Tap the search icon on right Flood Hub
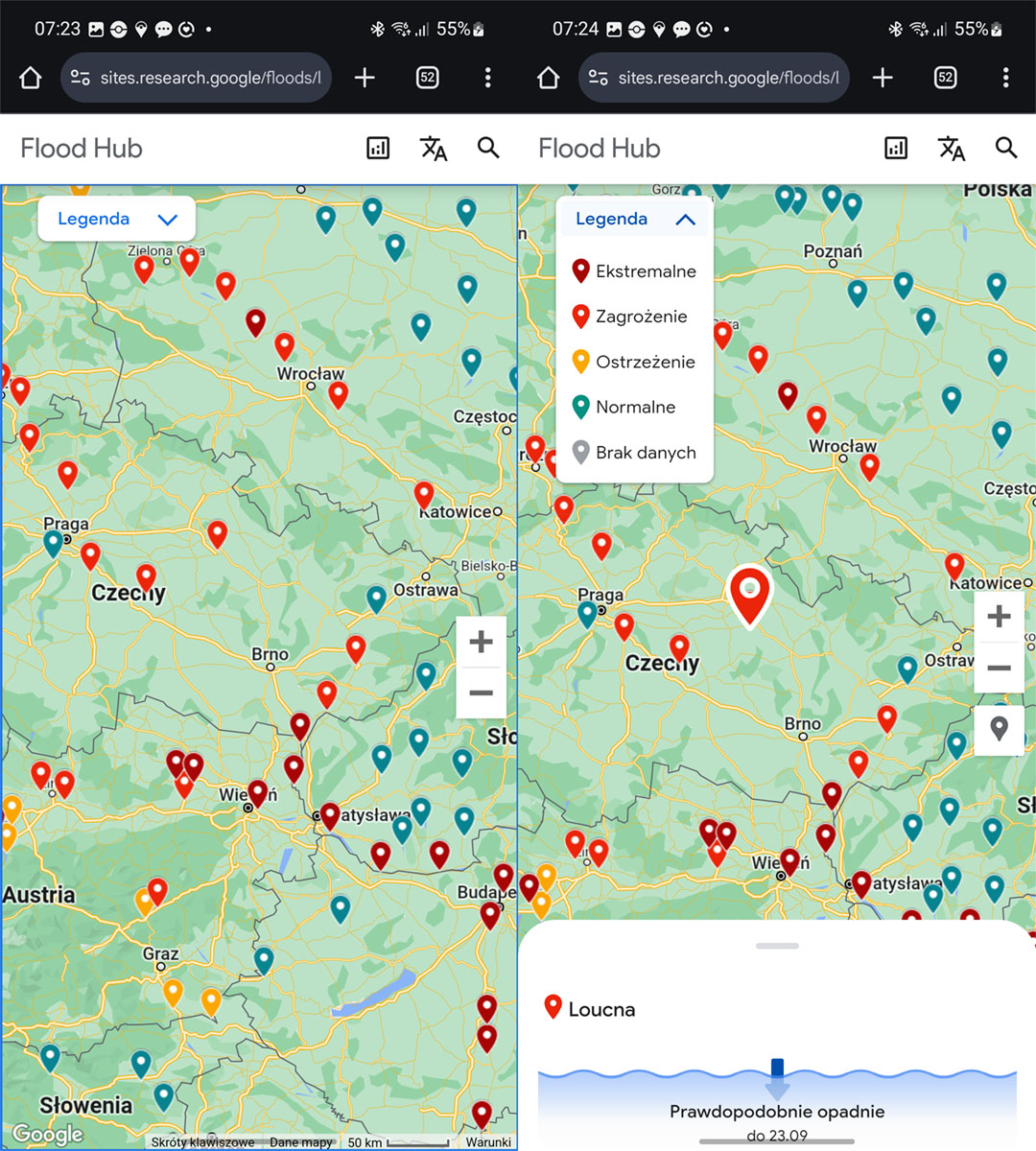 tap(1006, 148)
